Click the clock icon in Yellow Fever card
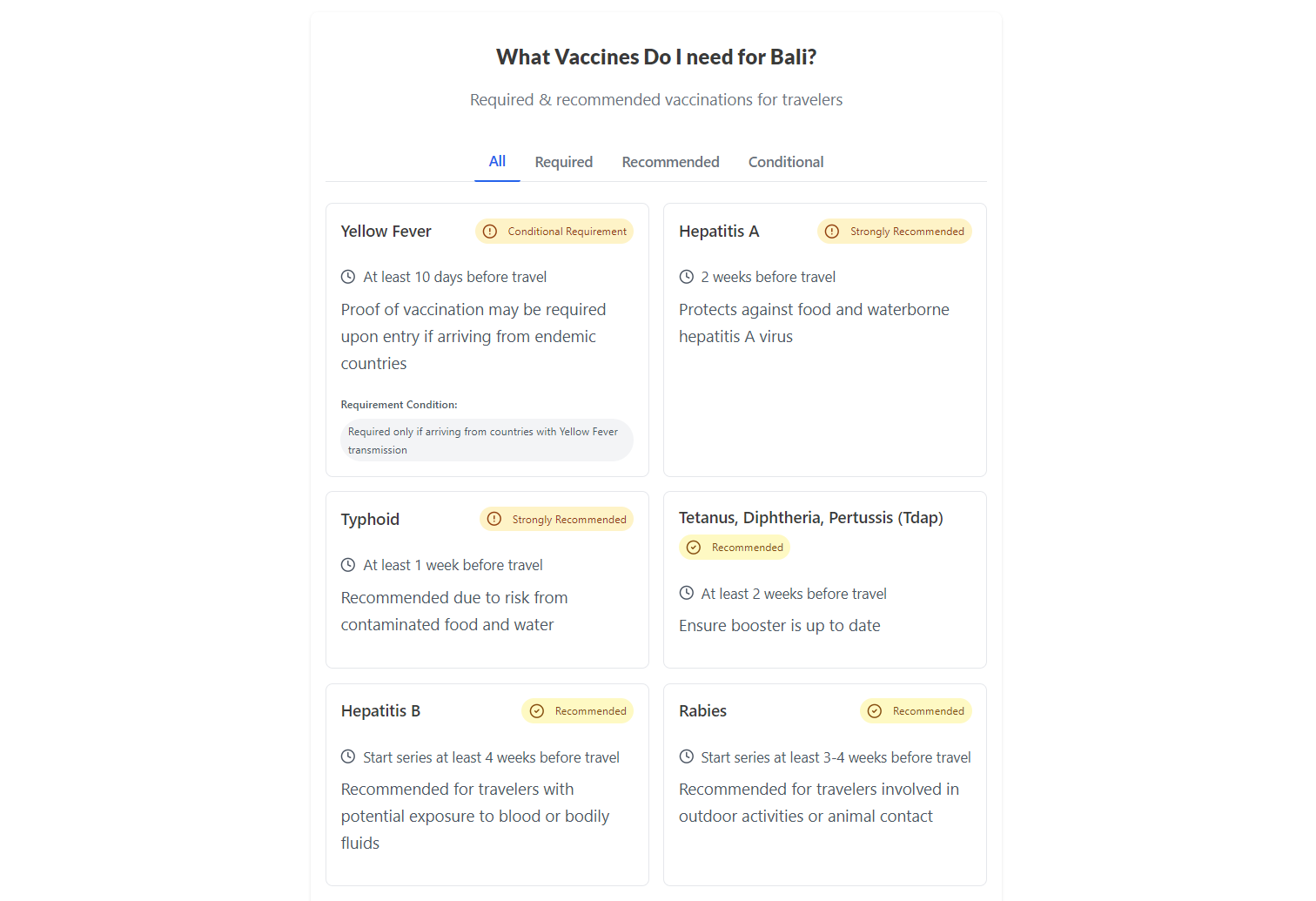Viewport: 1316px width, 901px height. click(348, 277)
